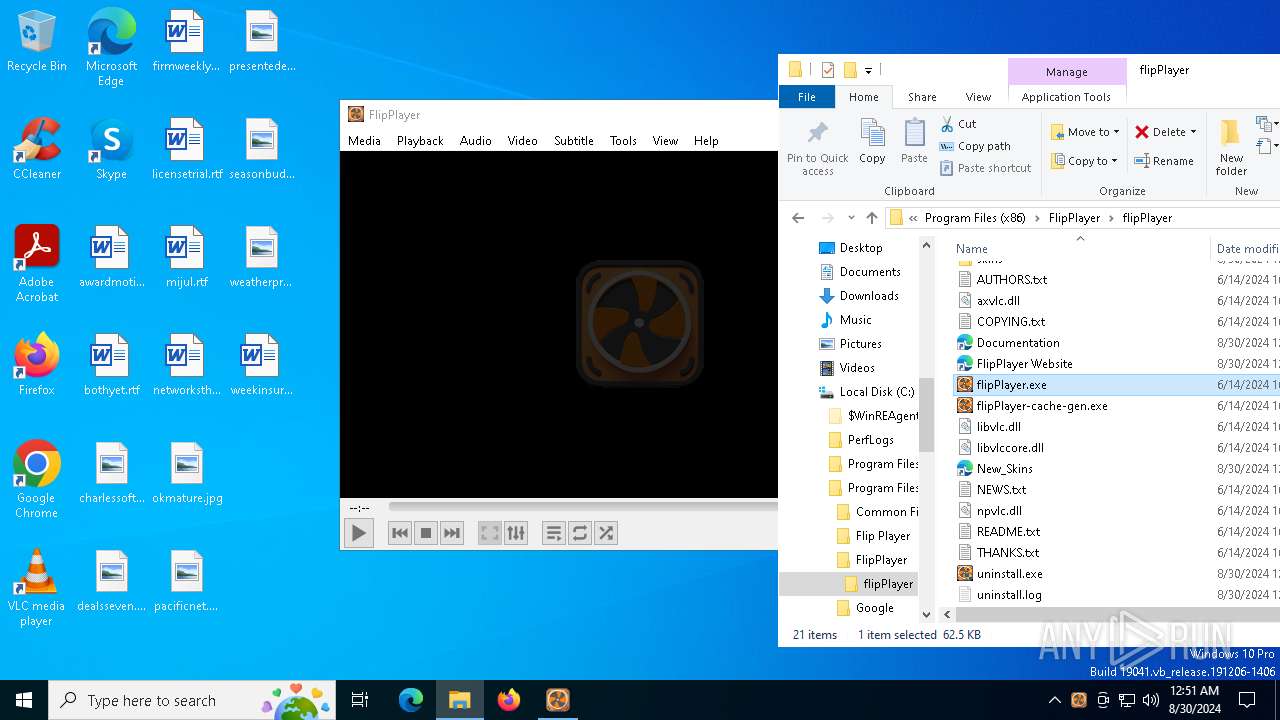Open the File tab in Explorer
The width and height of the screenshot is (1280, 720).
(x=807, y=97)
